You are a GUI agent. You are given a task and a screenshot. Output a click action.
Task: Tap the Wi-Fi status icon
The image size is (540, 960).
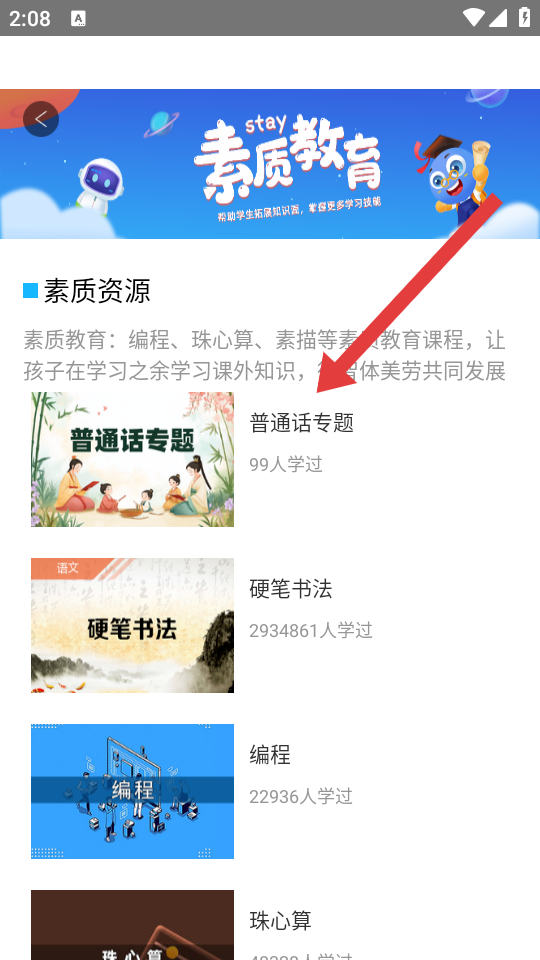(473, 18)
